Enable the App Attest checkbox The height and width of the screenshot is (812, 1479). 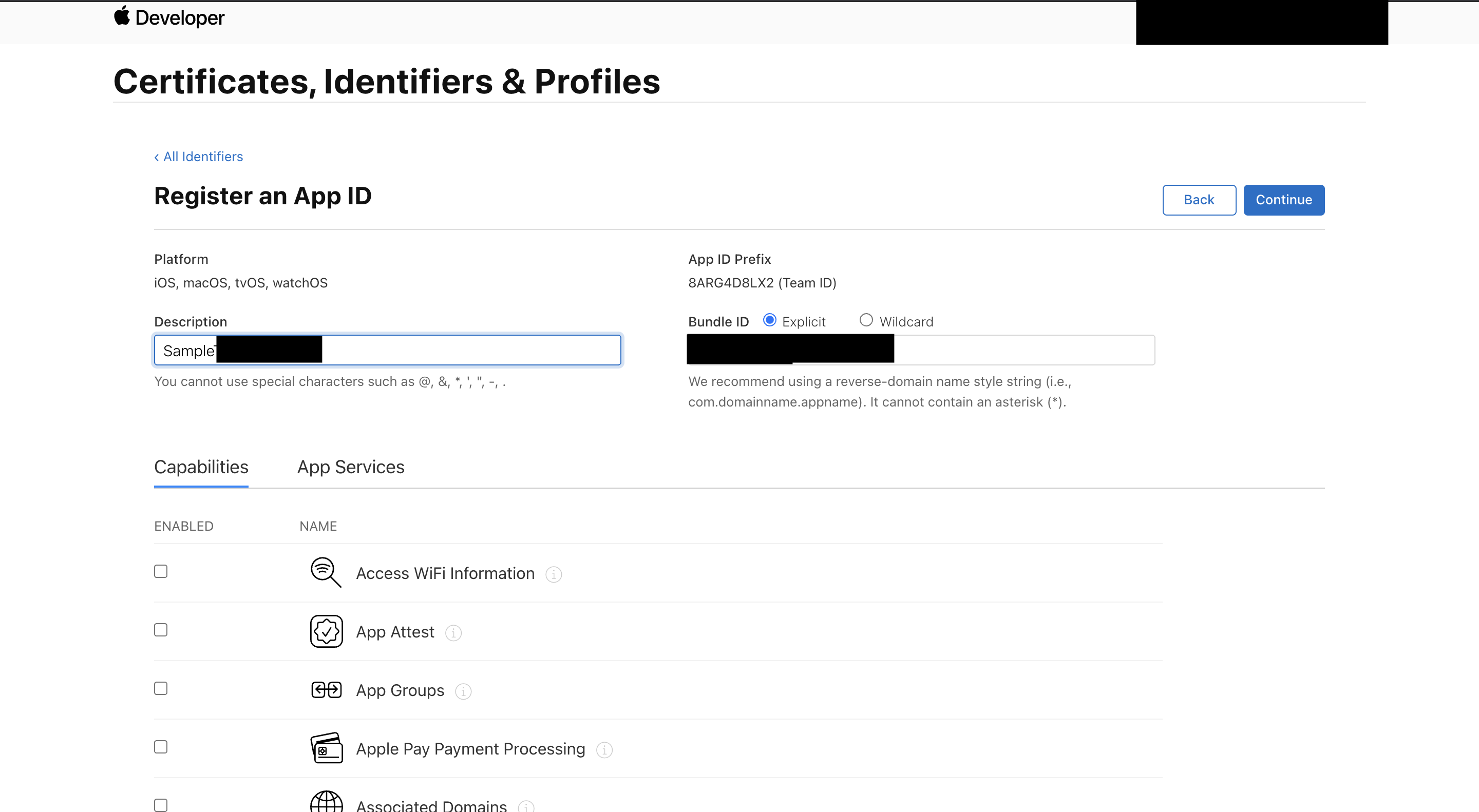click(161, 630)
